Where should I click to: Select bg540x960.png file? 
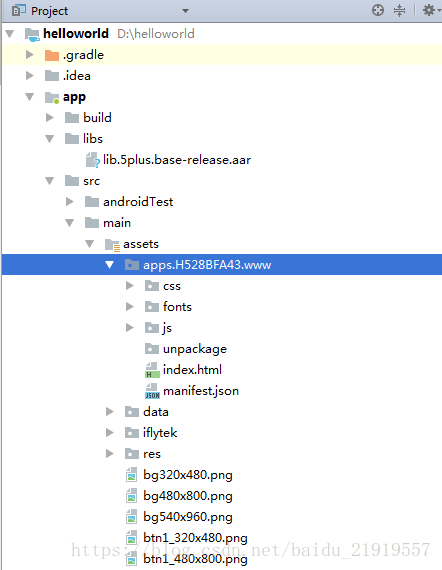188,517
